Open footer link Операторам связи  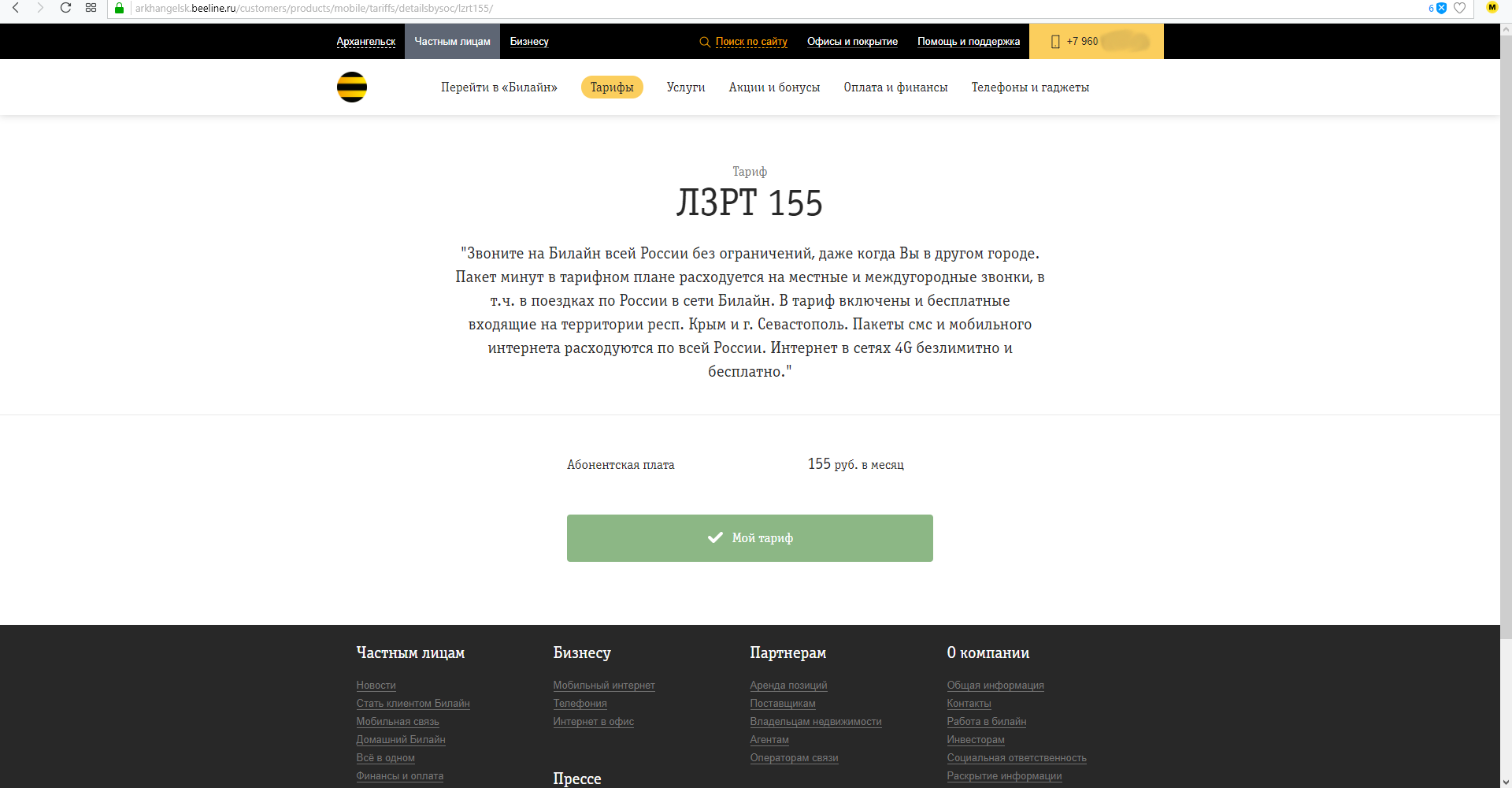pos(794,758)
